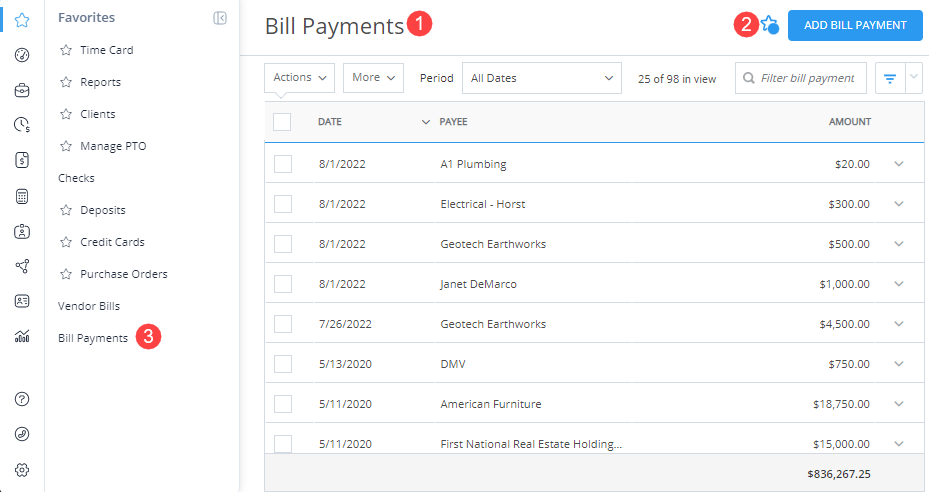Expand the A1 Plumbing row chevron
The image size is (929, 492).
tap(899, 164)
